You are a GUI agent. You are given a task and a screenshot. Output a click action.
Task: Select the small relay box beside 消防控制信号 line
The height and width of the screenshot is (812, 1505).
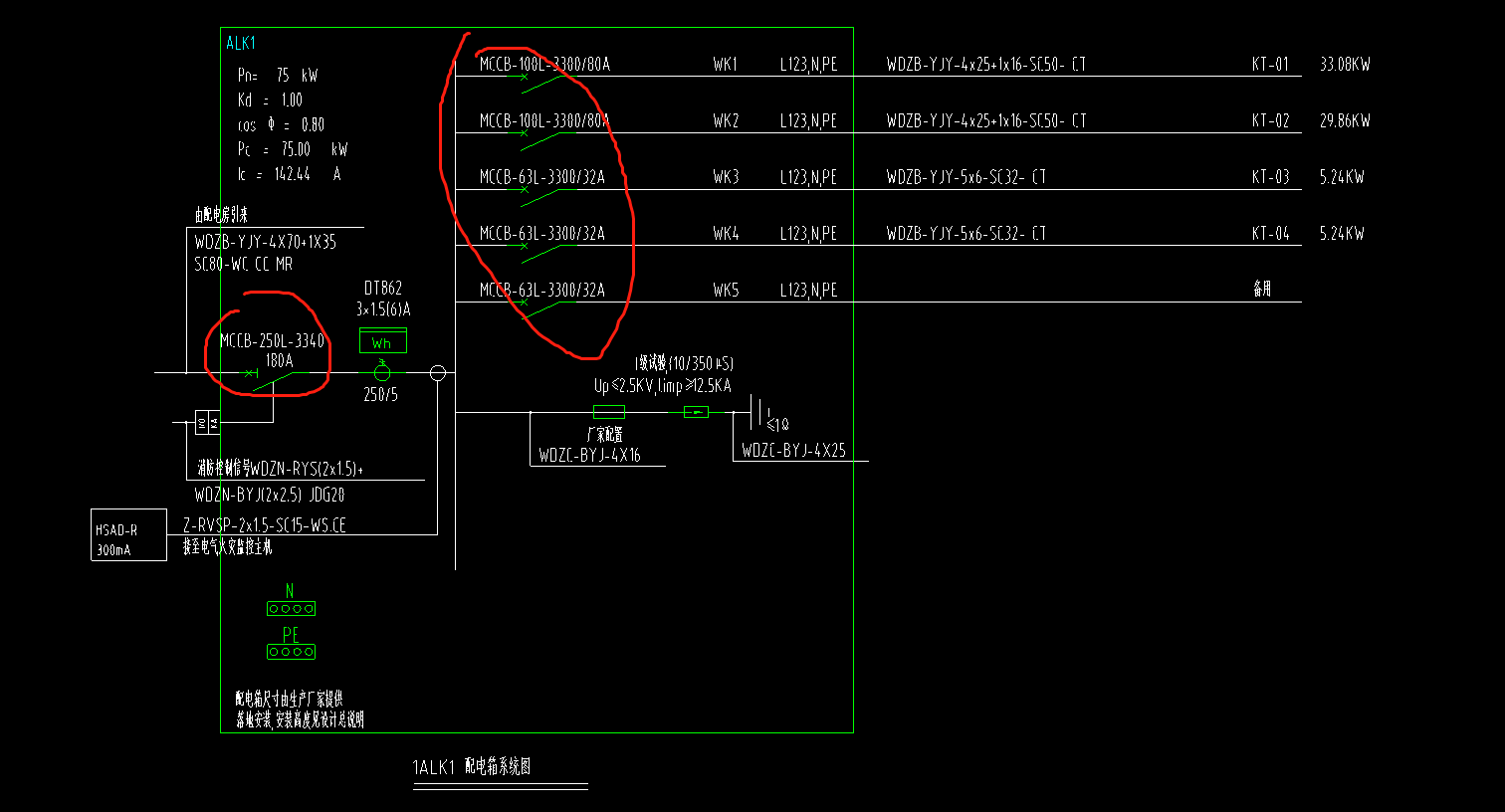(x=207, y=422)
